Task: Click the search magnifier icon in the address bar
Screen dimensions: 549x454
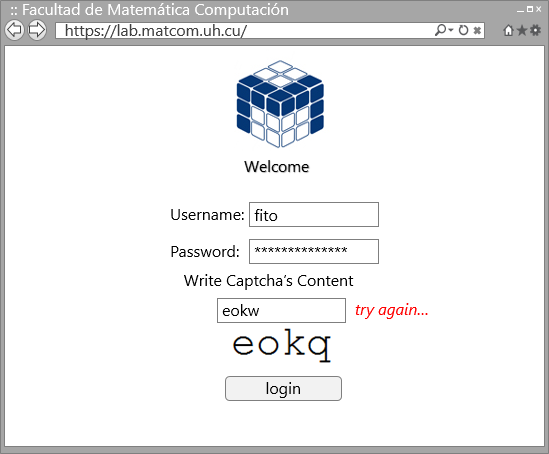Action: [440, 30]
